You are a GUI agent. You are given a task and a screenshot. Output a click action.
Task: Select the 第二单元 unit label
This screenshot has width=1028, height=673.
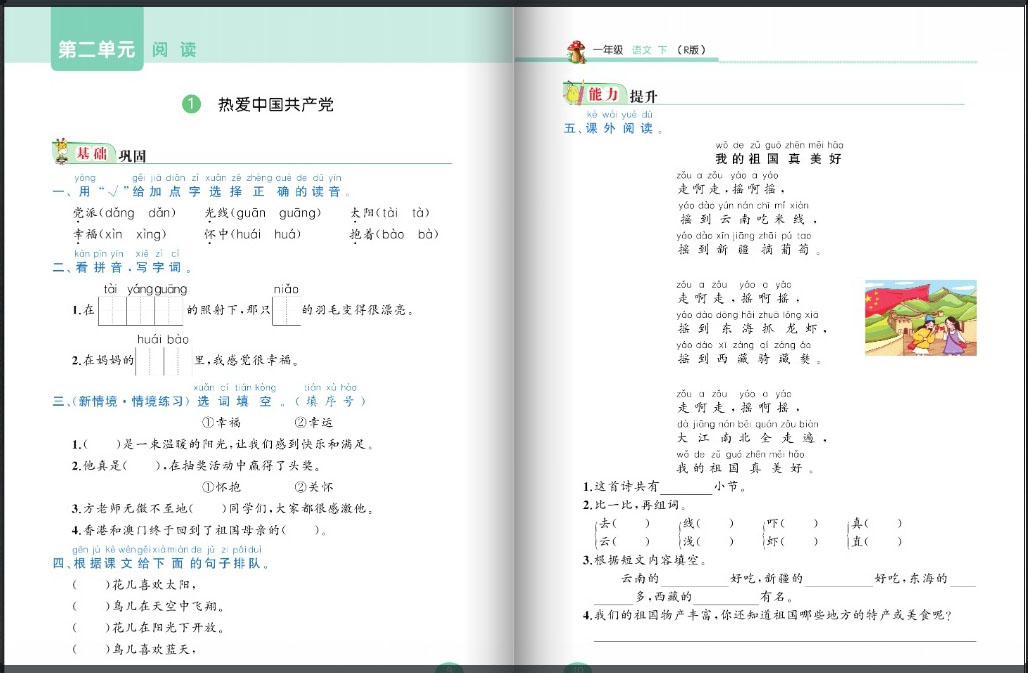96,49
